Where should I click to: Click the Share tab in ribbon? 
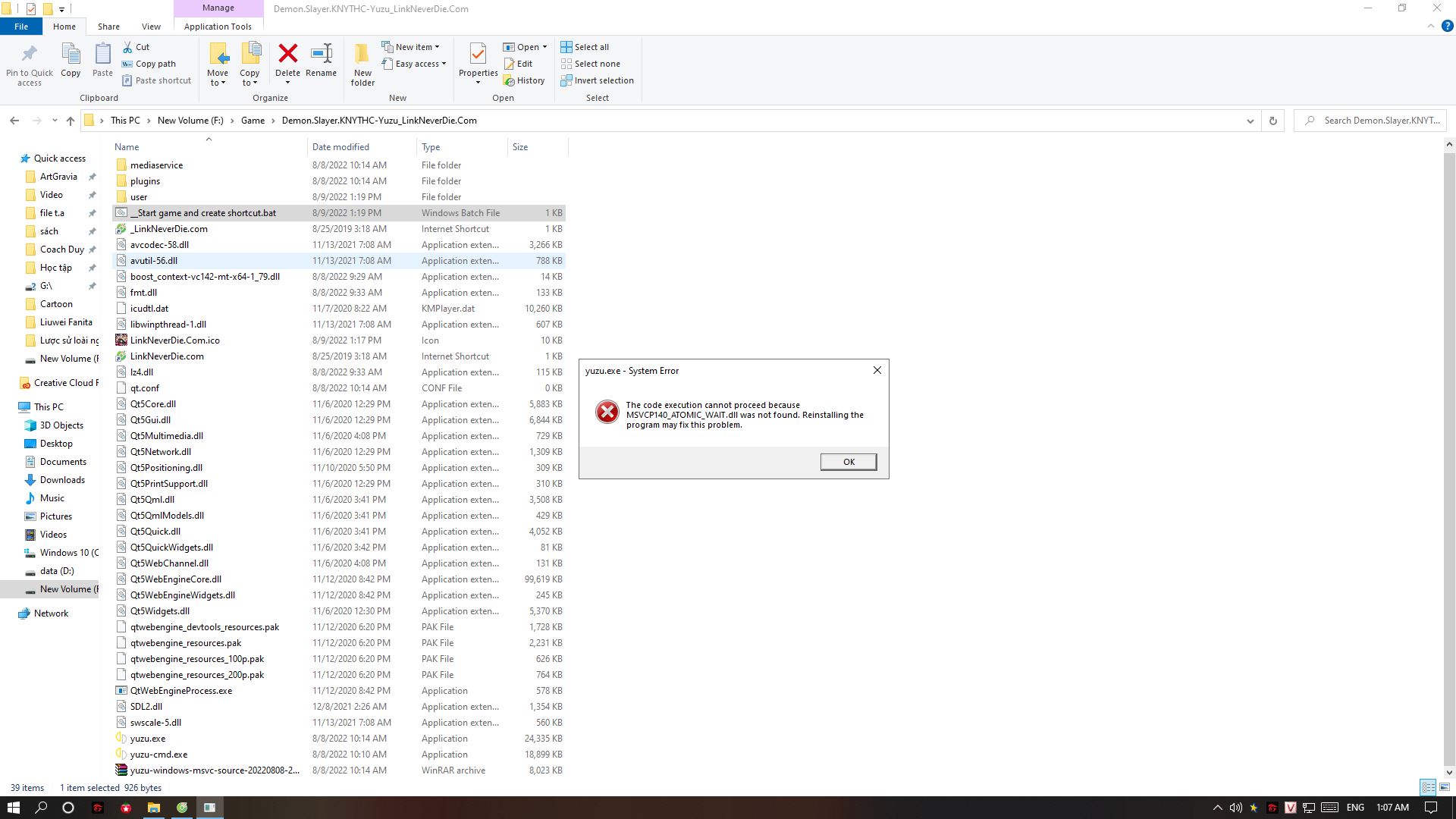pos(108,26)
